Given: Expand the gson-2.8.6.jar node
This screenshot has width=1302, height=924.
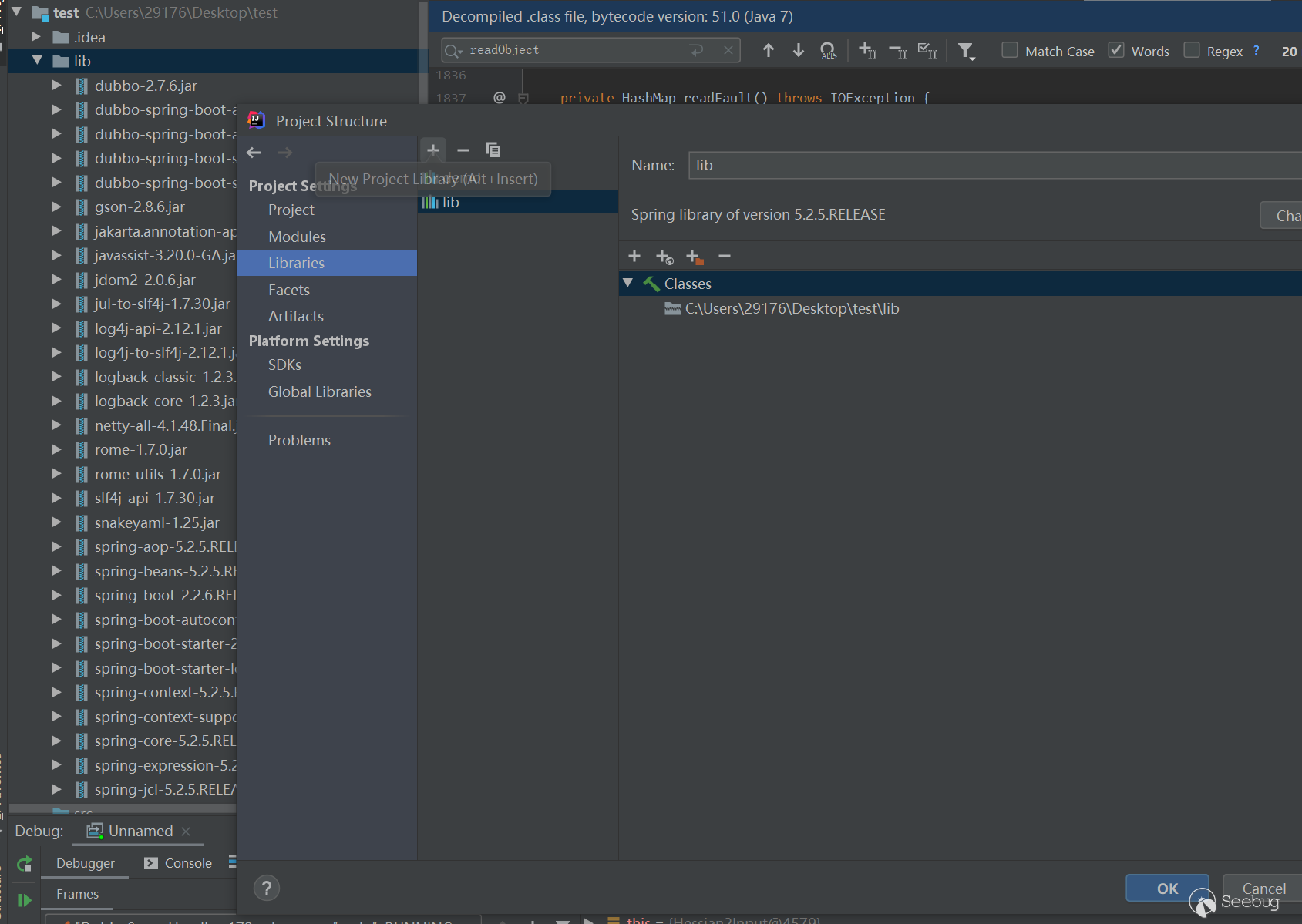Looking at the screenshot, I should pos(56,207).
